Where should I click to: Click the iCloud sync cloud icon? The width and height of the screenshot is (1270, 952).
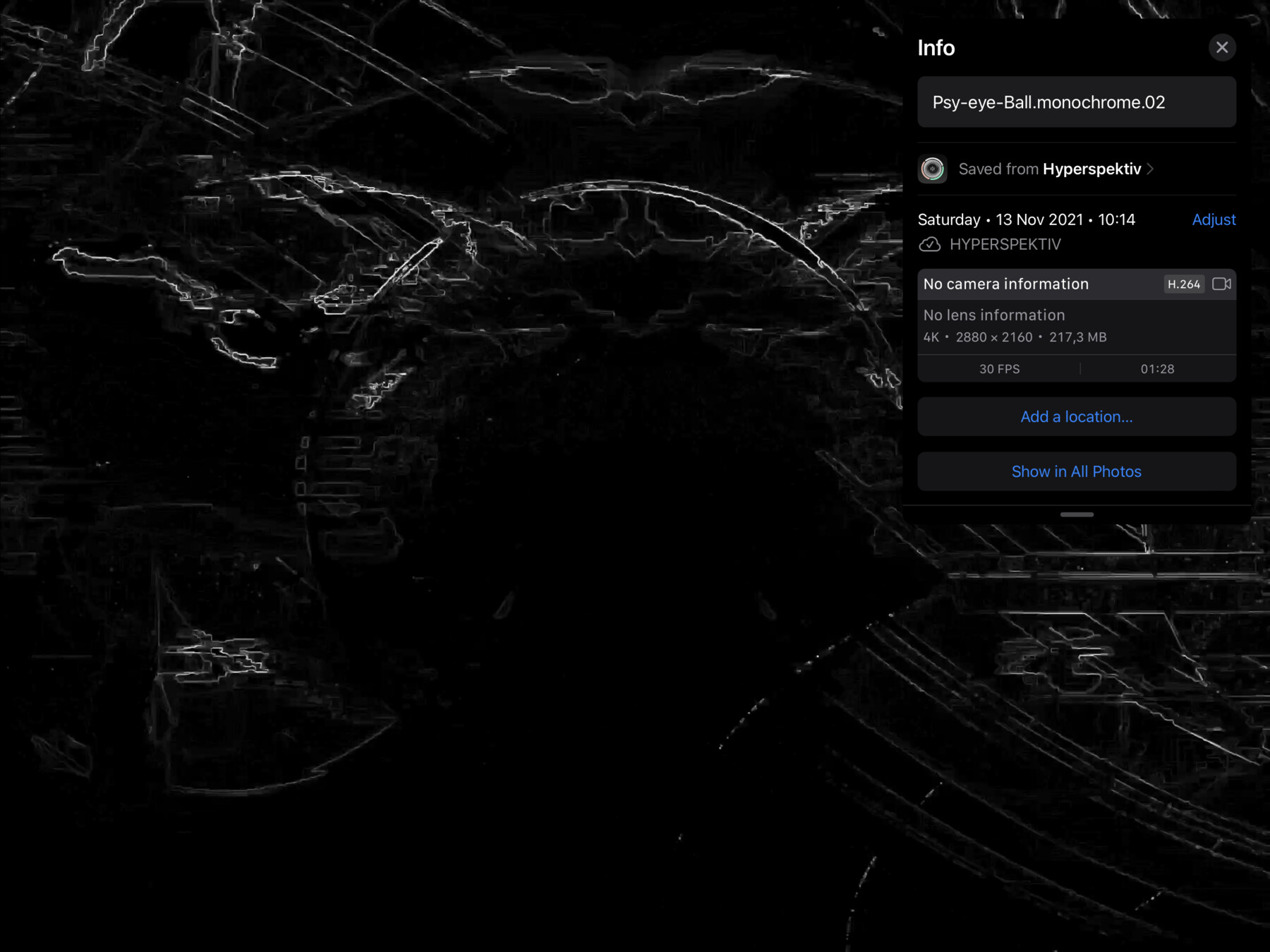pos(931,244)
